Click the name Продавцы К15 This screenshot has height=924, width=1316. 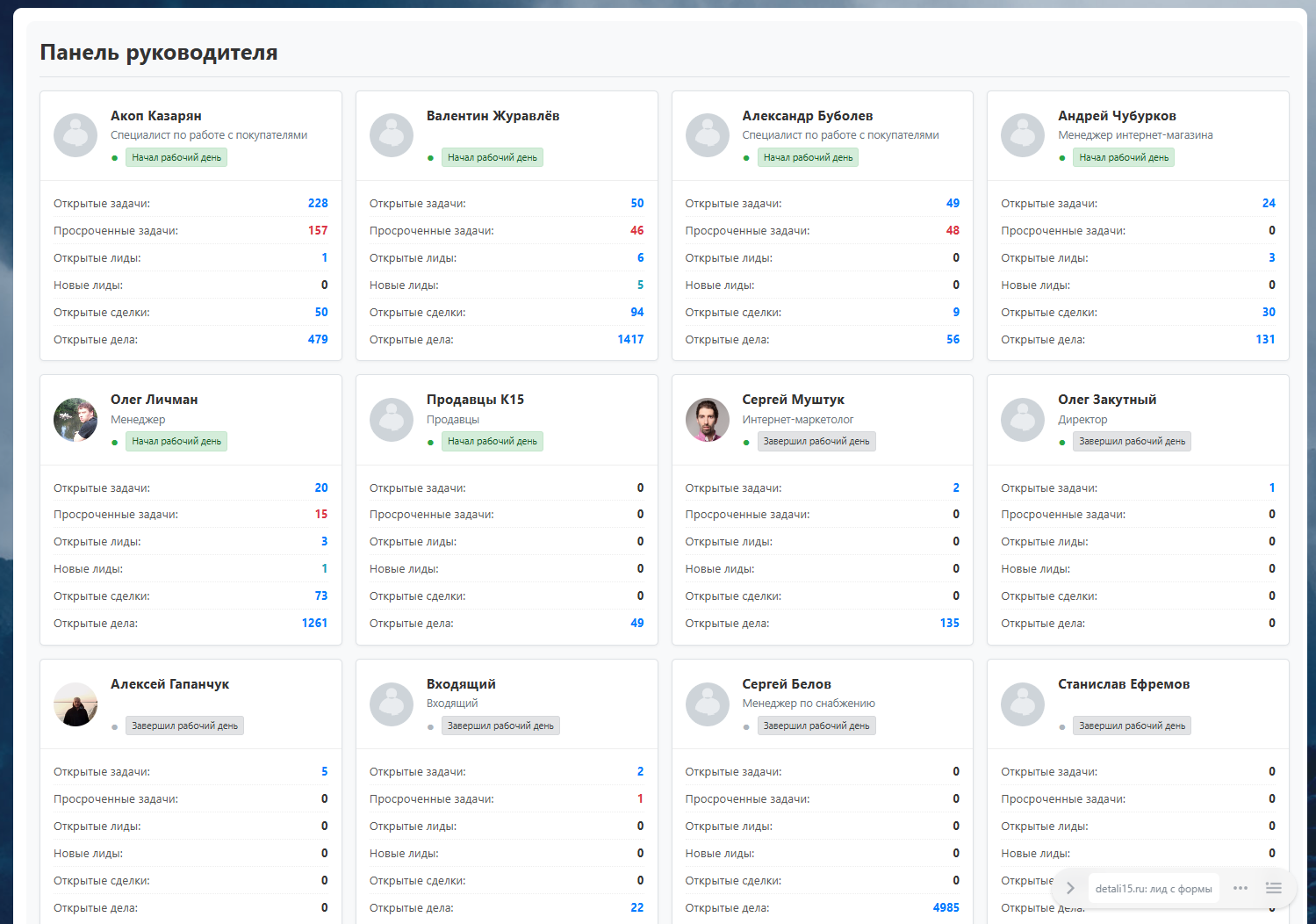point(475,400)
